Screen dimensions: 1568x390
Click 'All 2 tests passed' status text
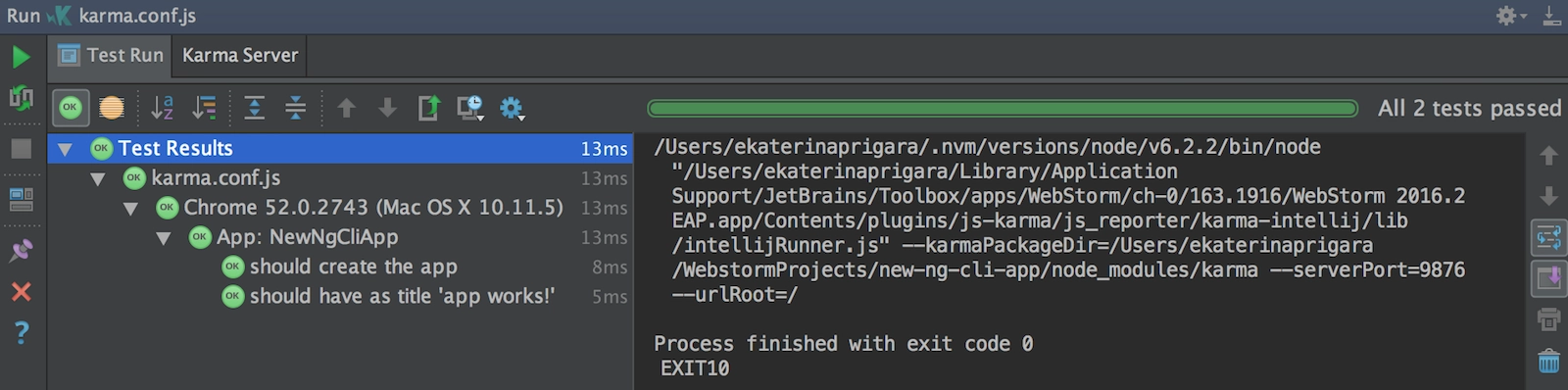pos(1469,108)
